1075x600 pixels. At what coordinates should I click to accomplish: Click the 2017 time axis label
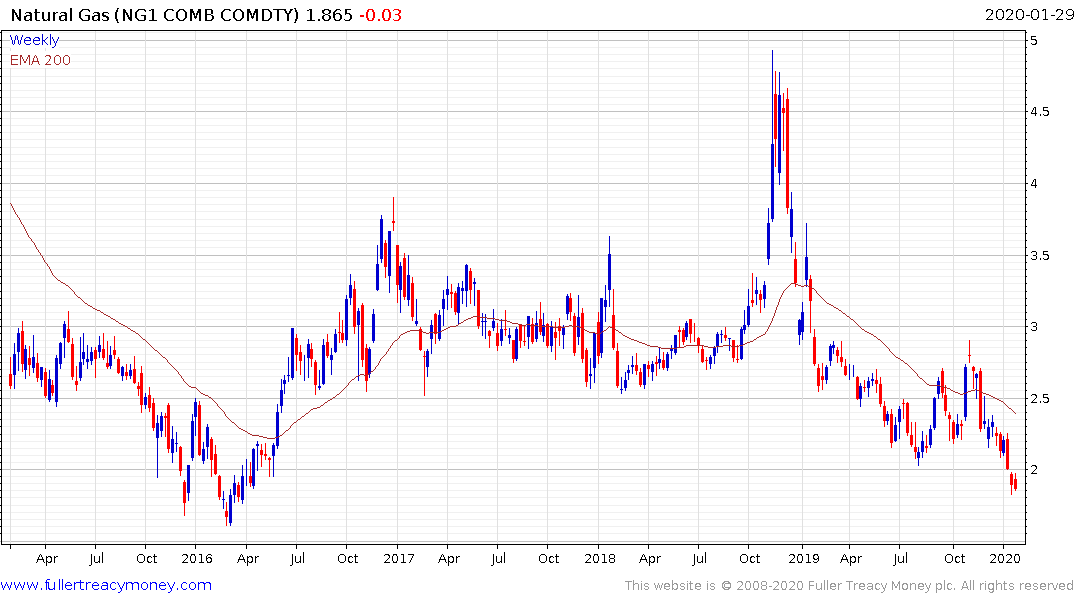tap(399, 558)
